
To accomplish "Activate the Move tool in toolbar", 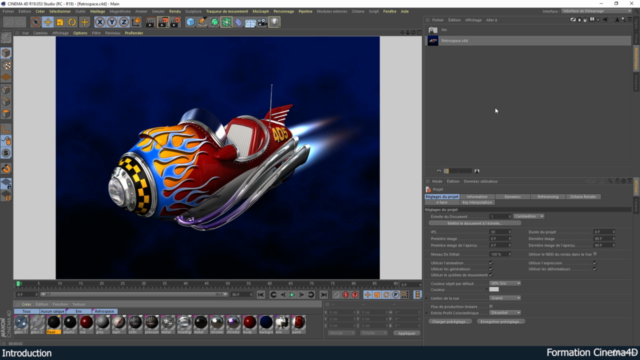I will coord(48,22).
